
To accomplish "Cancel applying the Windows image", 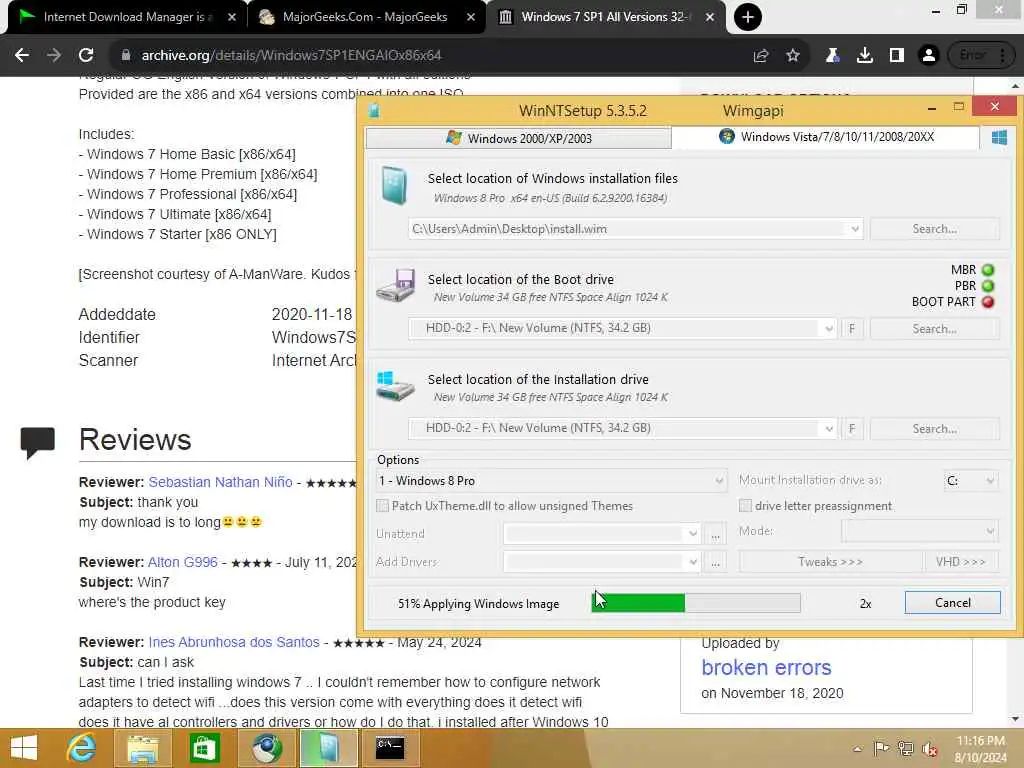I will tap(953, 603).
